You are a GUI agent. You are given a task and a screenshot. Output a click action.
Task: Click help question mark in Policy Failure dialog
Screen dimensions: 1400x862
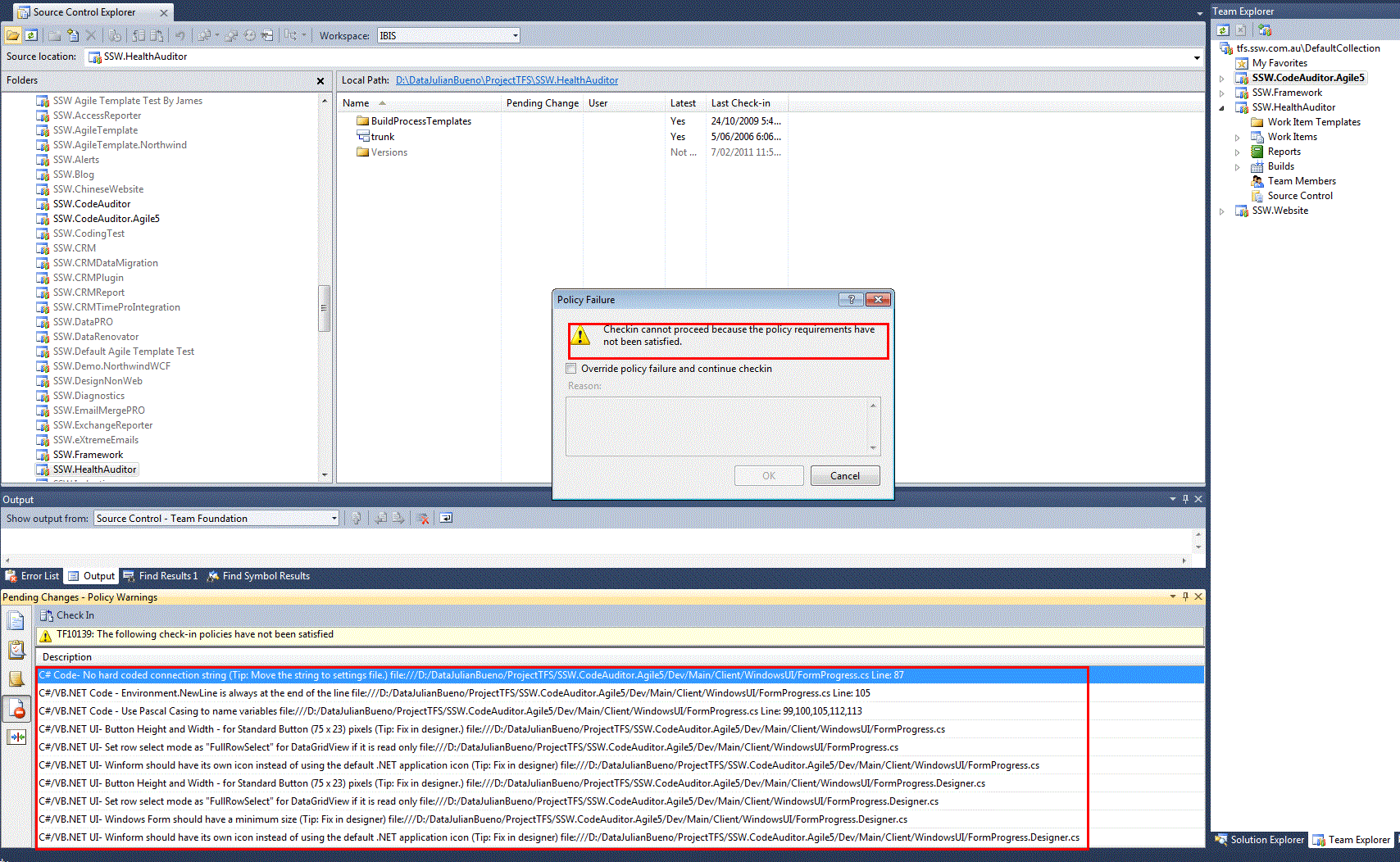pos(851,299)
